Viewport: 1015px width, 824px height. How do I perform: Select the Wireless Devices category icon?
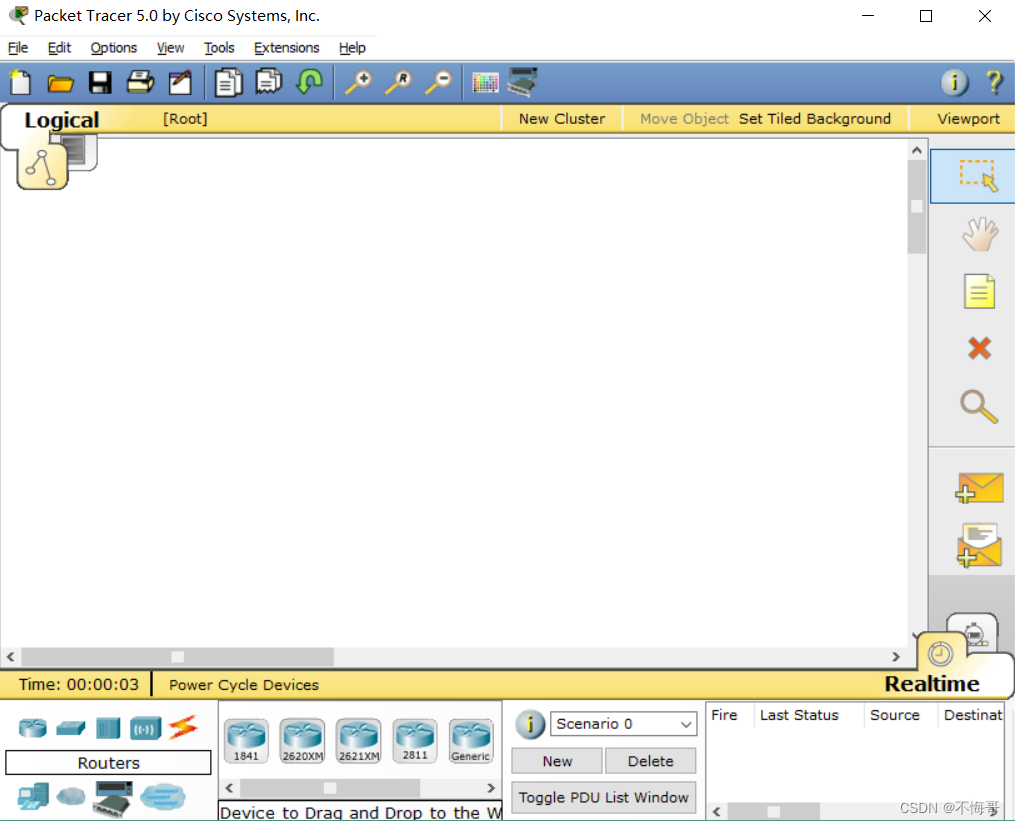pyautogui.click(x=145, y=728)
